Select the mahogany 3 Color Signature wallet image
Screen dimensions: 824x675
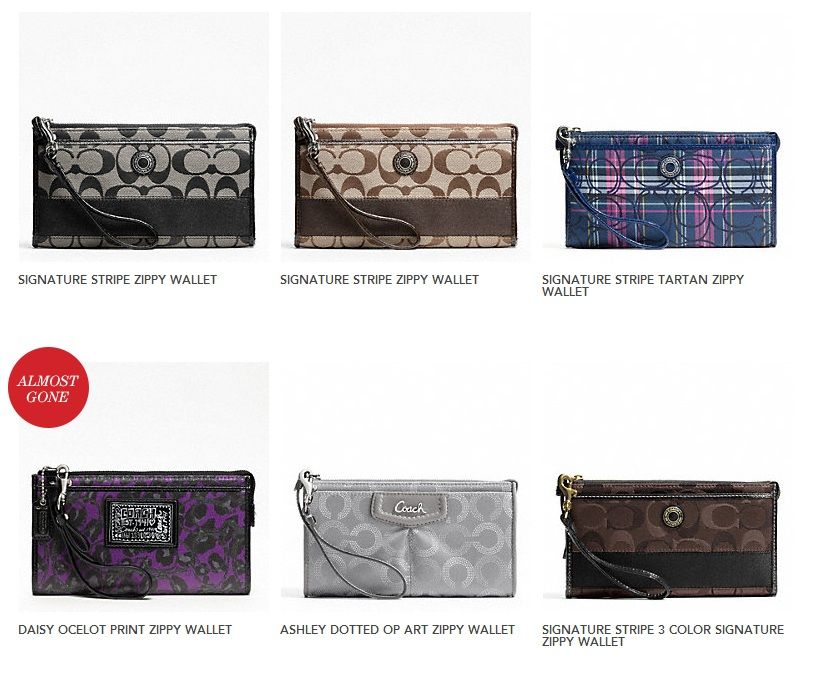tap(667, 487)
